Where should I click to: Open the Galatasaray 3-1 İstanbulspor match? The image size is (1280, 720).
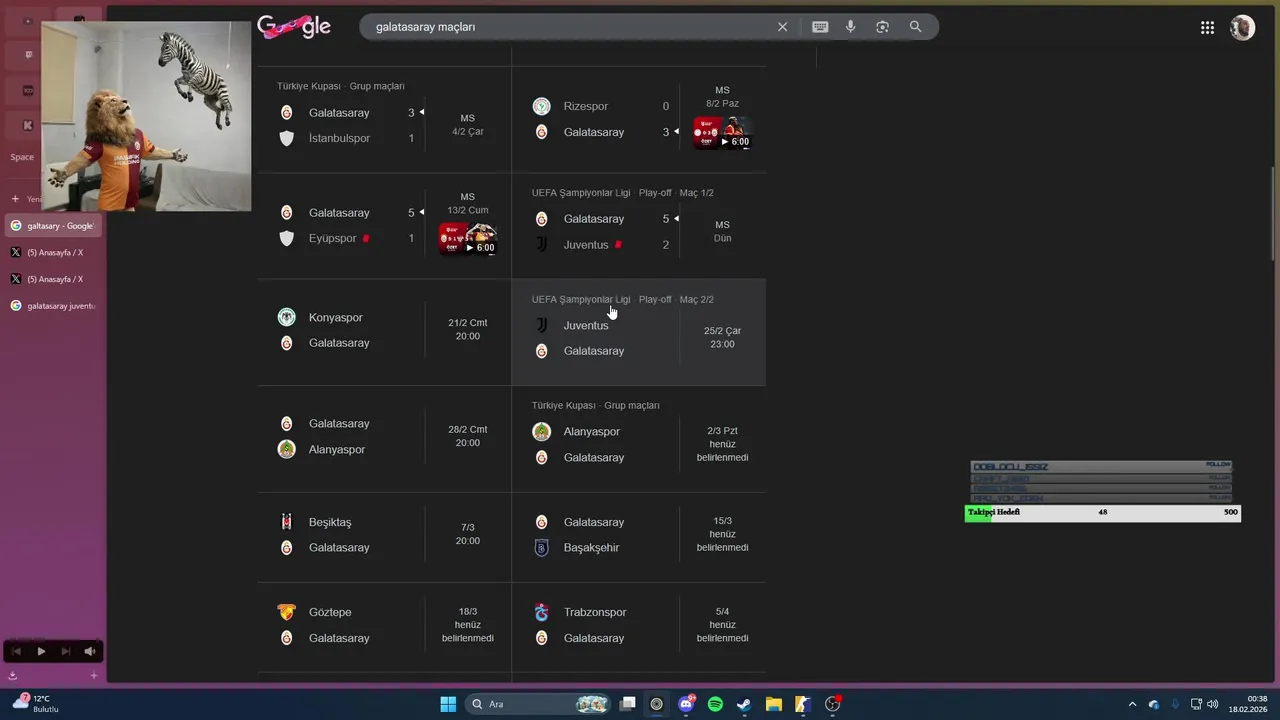coord(384,119)
